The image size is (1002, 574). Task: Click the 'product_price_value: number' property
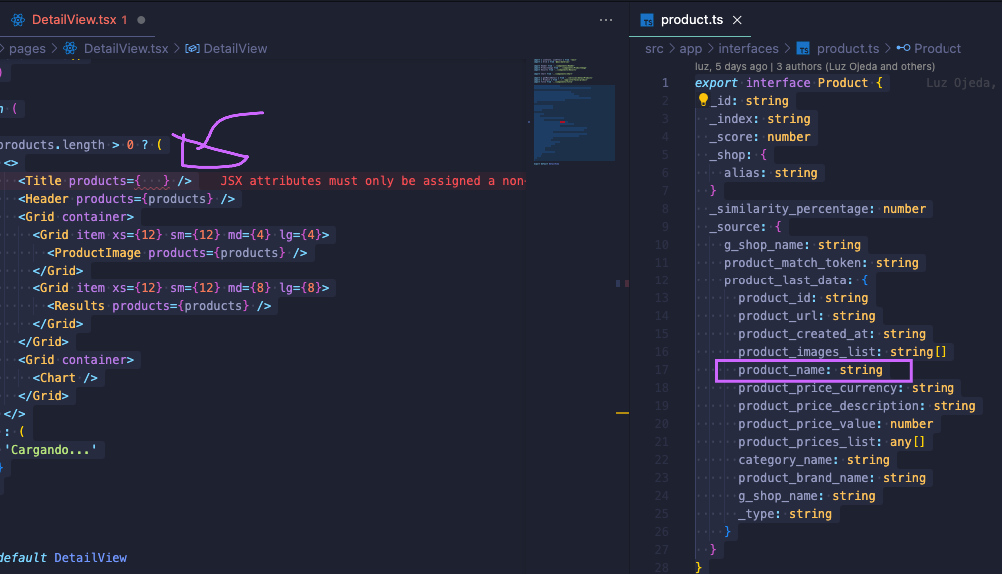click(x=836, y=423)
